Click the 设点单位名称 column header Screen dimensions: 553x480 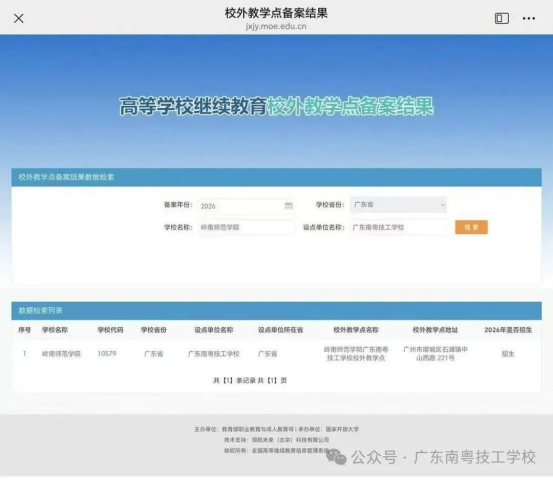click(214, 330)
